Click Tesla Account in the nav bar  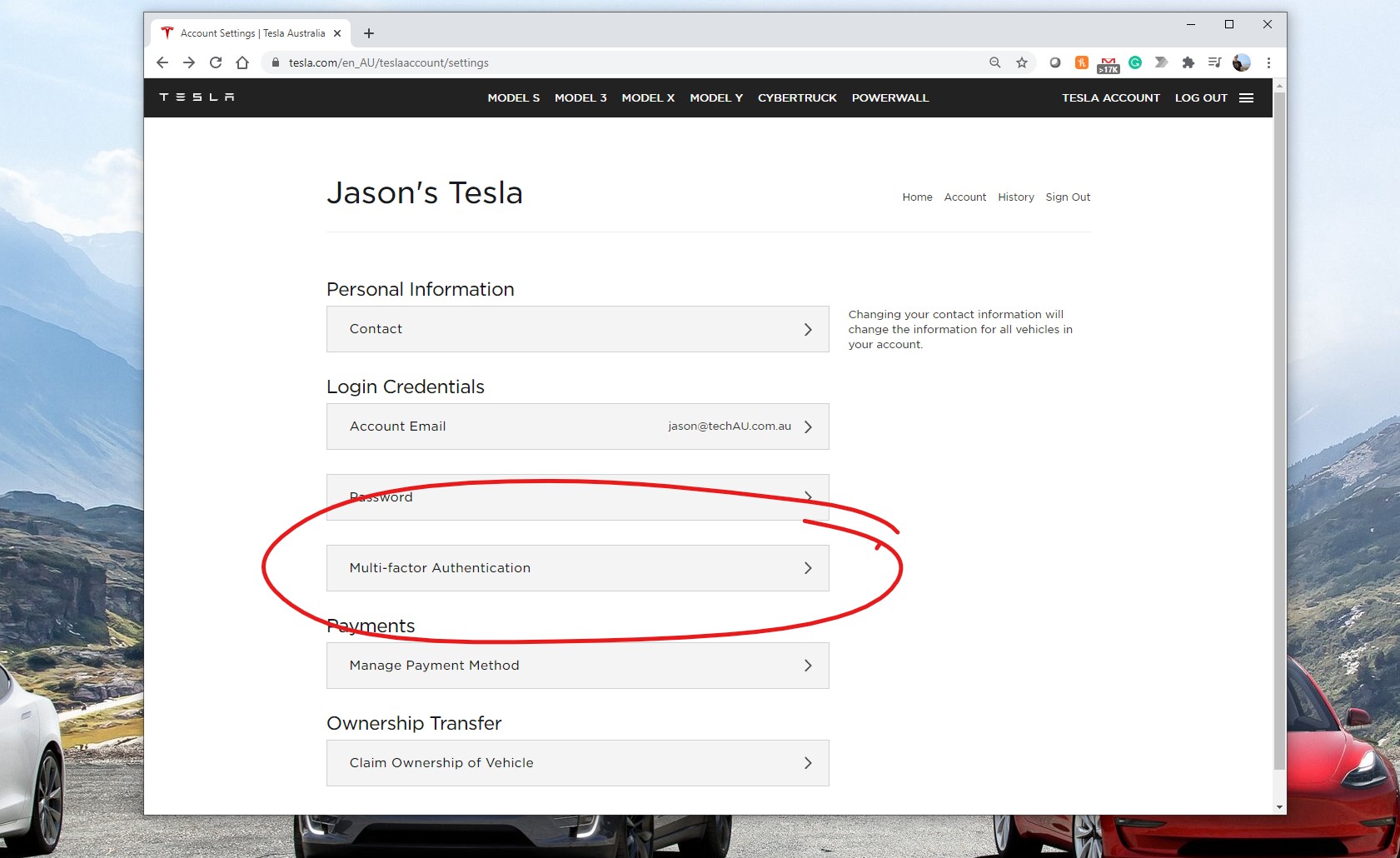(x=1111, y=97)
